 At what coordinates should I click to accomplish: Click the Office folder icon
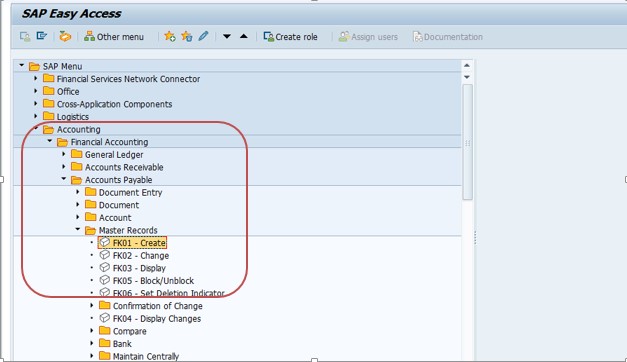point(48,91)
